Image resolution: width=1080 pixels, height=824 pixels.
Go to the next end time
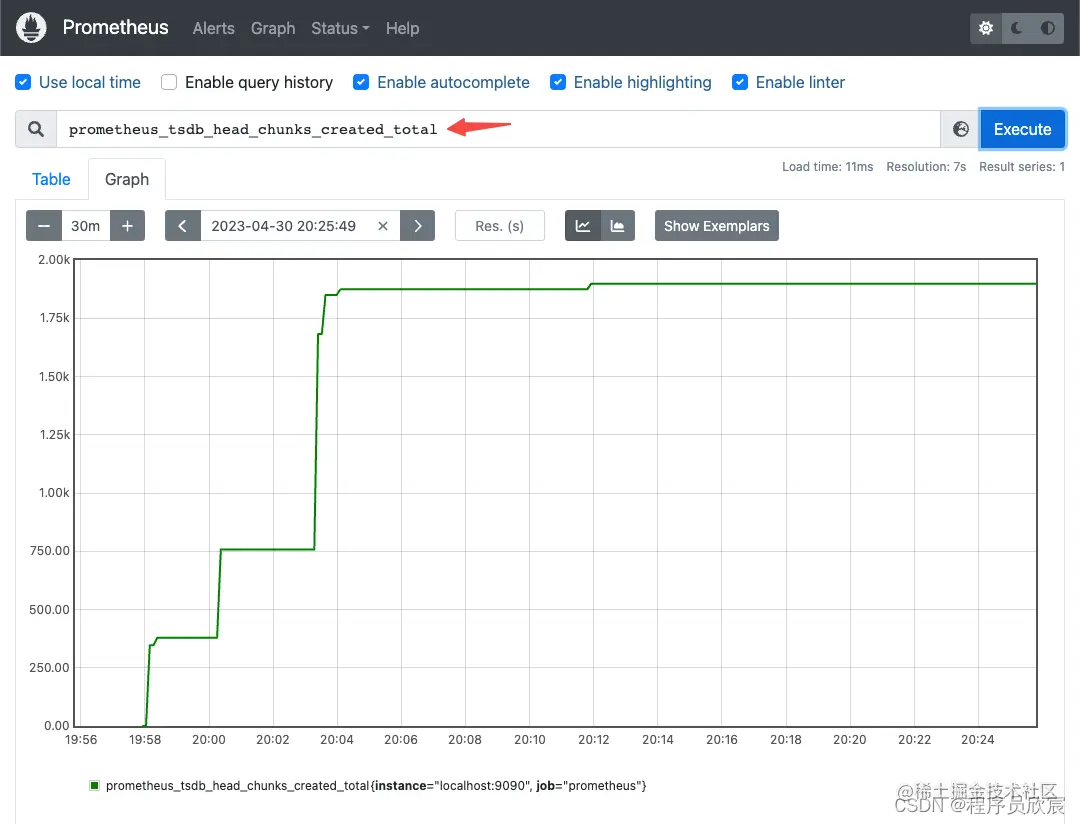[x=417, y=226]
